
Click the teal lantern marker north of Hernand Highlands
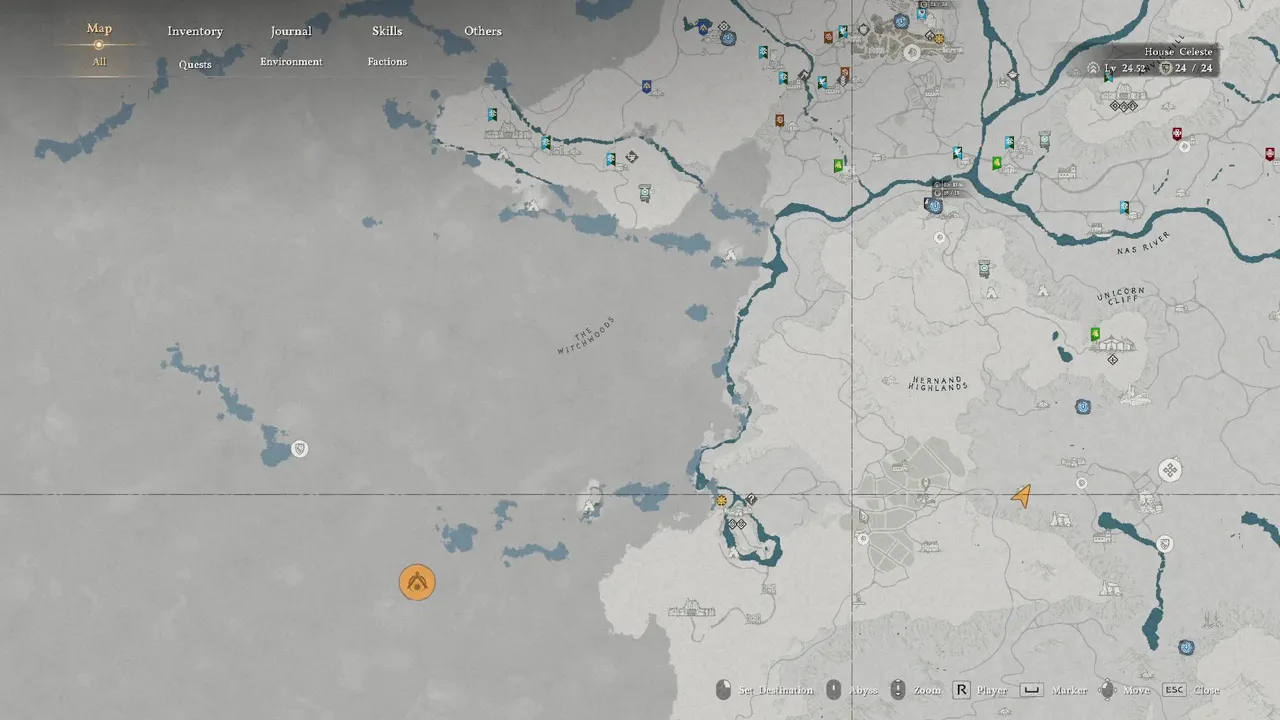[x=985, y=268]
